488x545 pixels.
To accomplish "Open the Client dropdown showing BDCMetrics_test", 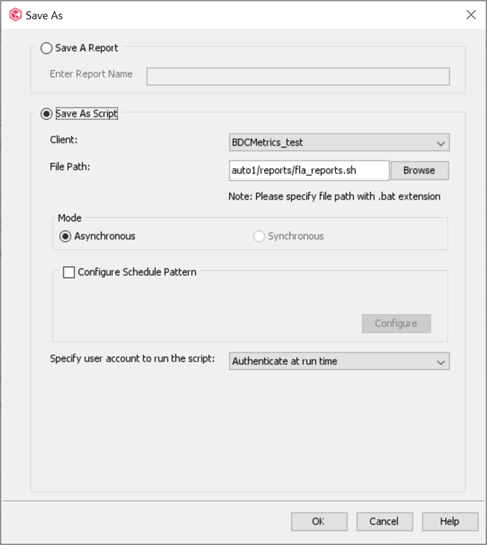I will [339, 143].
